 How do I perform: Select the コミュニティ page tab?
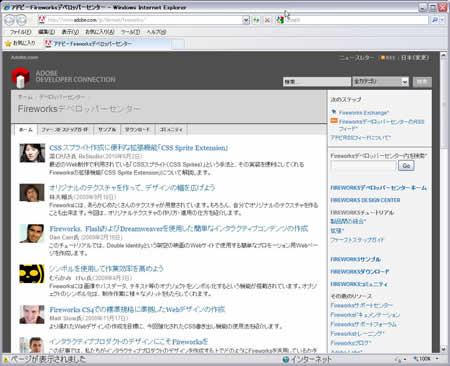coord(171,130)
